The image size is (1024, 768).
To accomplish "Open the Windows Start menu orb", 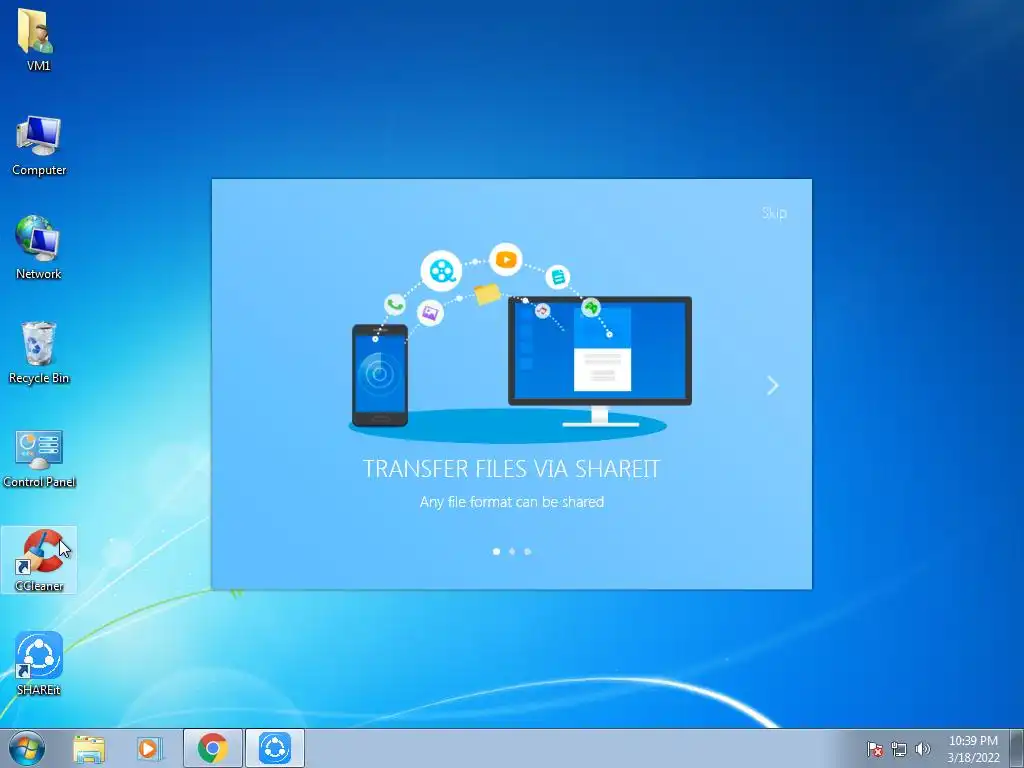I will [27, 748].
